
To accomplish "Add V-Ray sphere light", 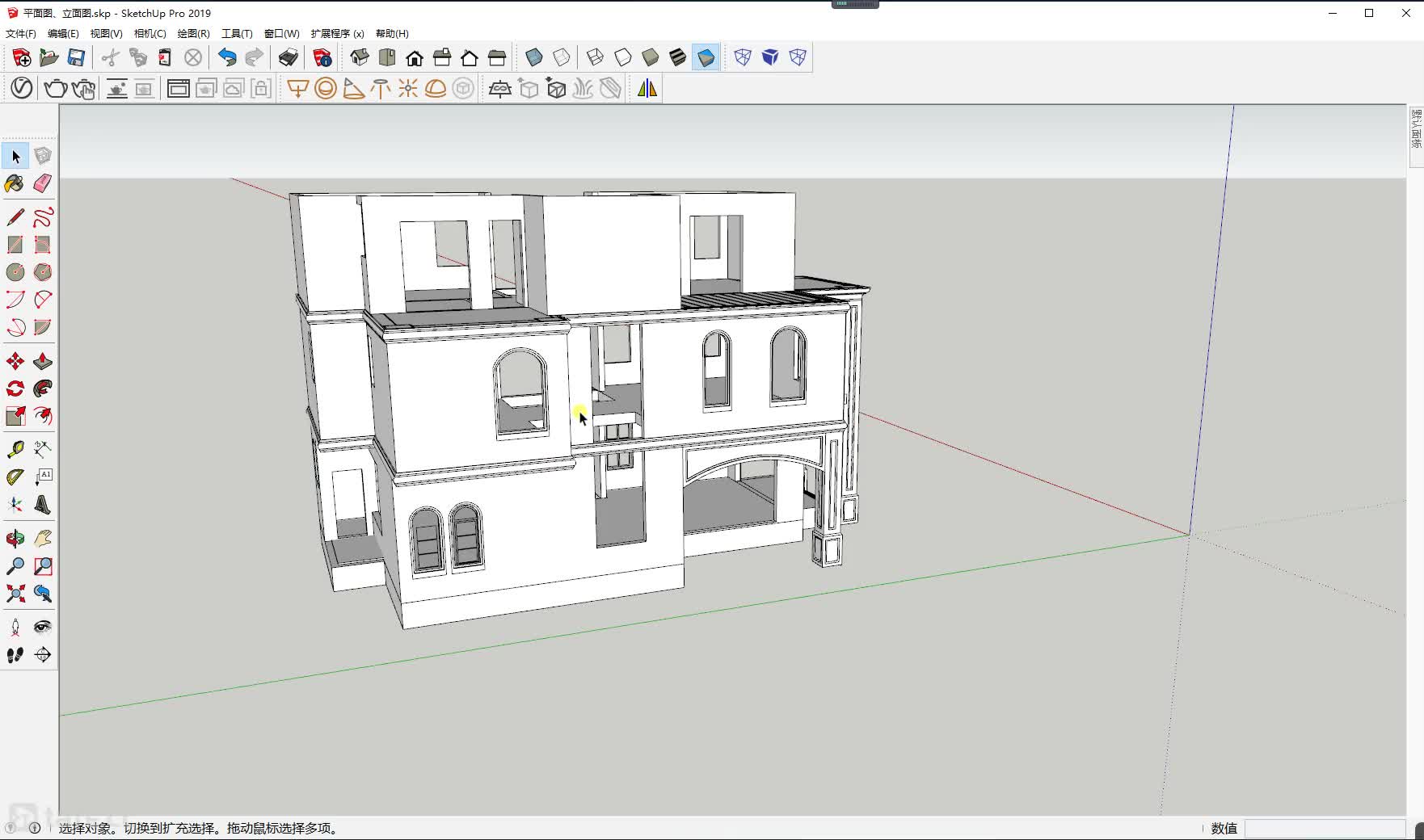I will point(326,88).
